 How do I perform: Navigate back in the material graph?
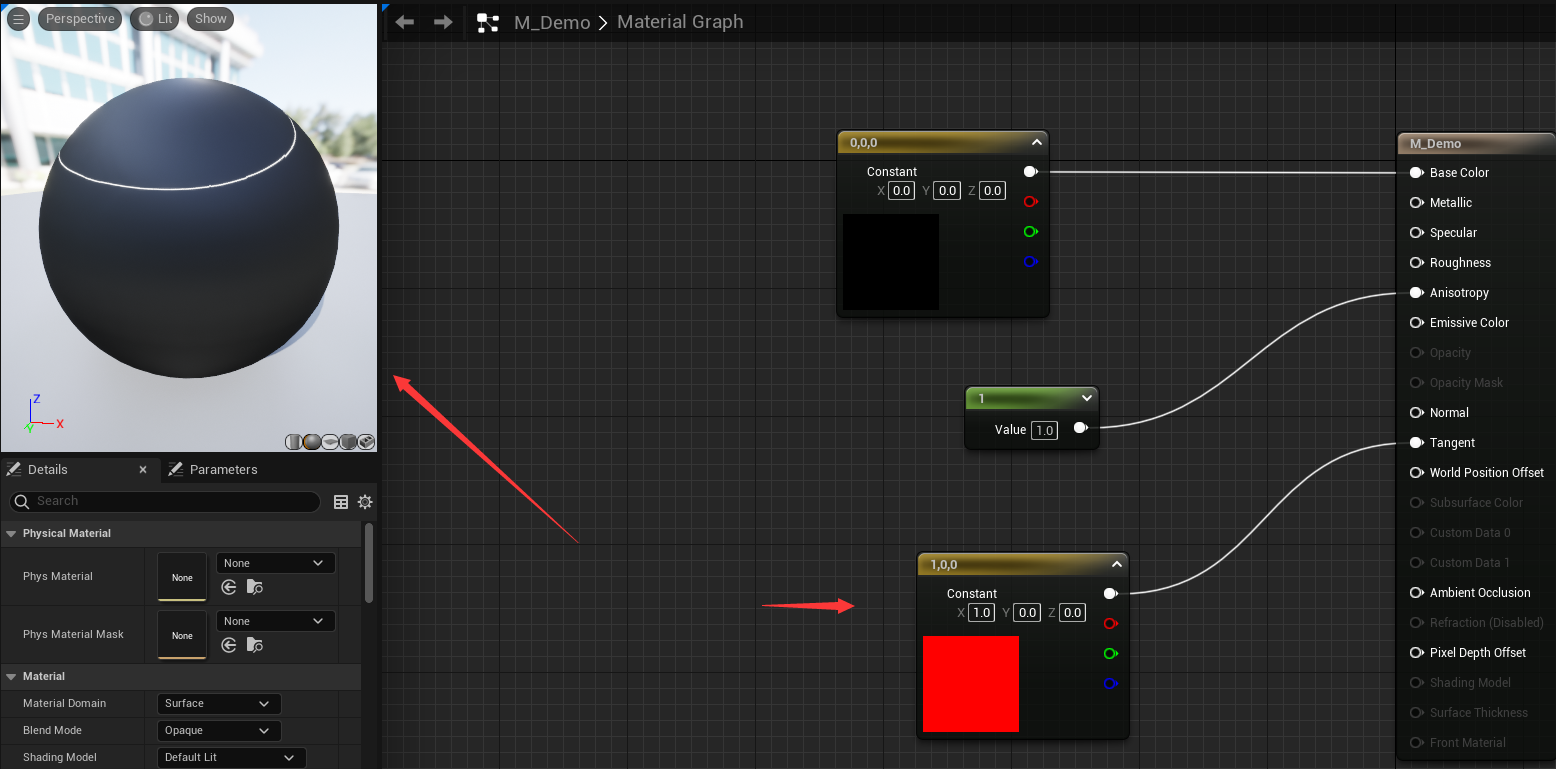(x=404, y=22)
